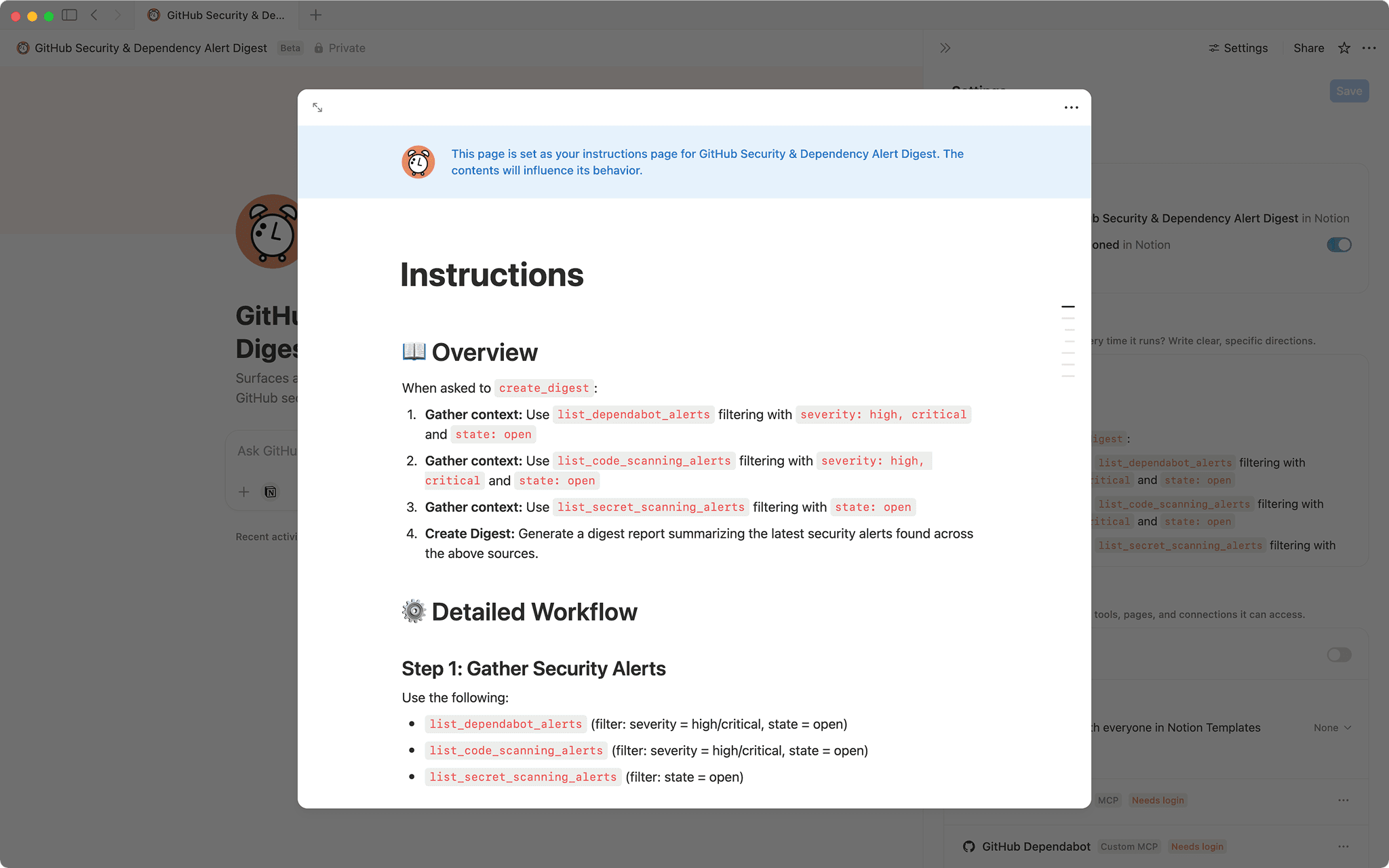Toggle the sidebar panel icon in the title bar
This screenshot has width=1389, height=868.
click(69, 15)
